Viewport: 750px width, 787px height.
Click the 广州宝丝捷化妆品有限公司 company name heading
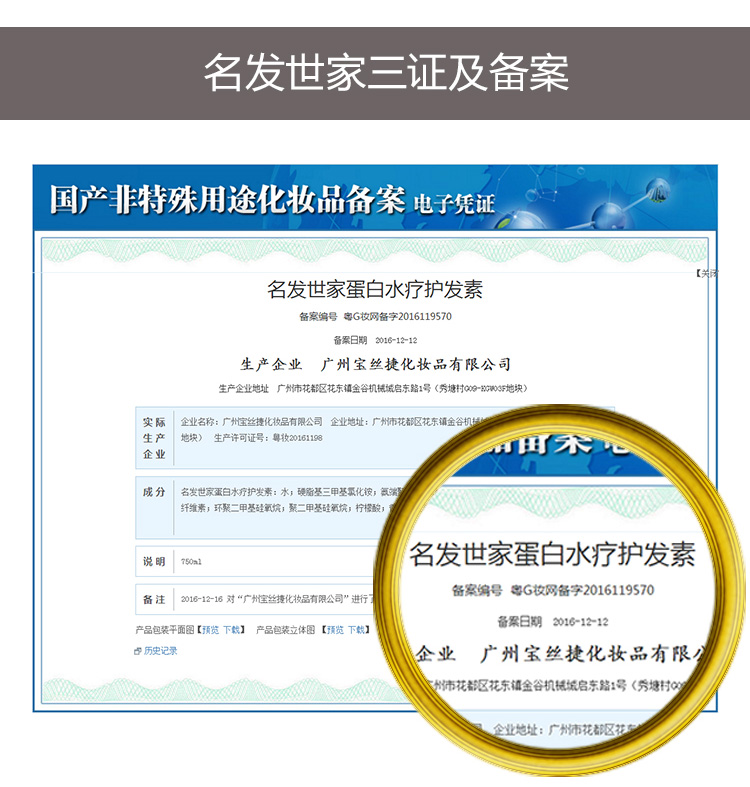click(415, 364)
